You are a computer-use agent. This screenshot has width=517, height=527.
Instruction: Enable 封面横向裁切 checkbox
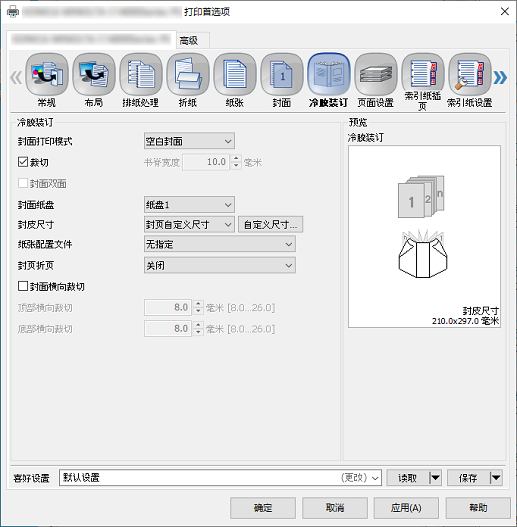[x=23, y=286]
